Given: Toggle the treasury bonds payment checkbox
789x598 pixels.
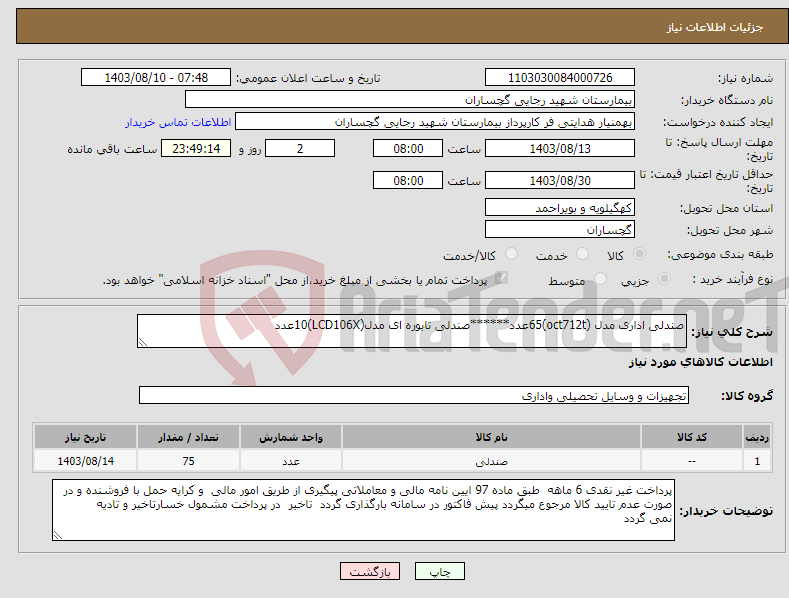Looking at the screenshot, I should 501,278.
